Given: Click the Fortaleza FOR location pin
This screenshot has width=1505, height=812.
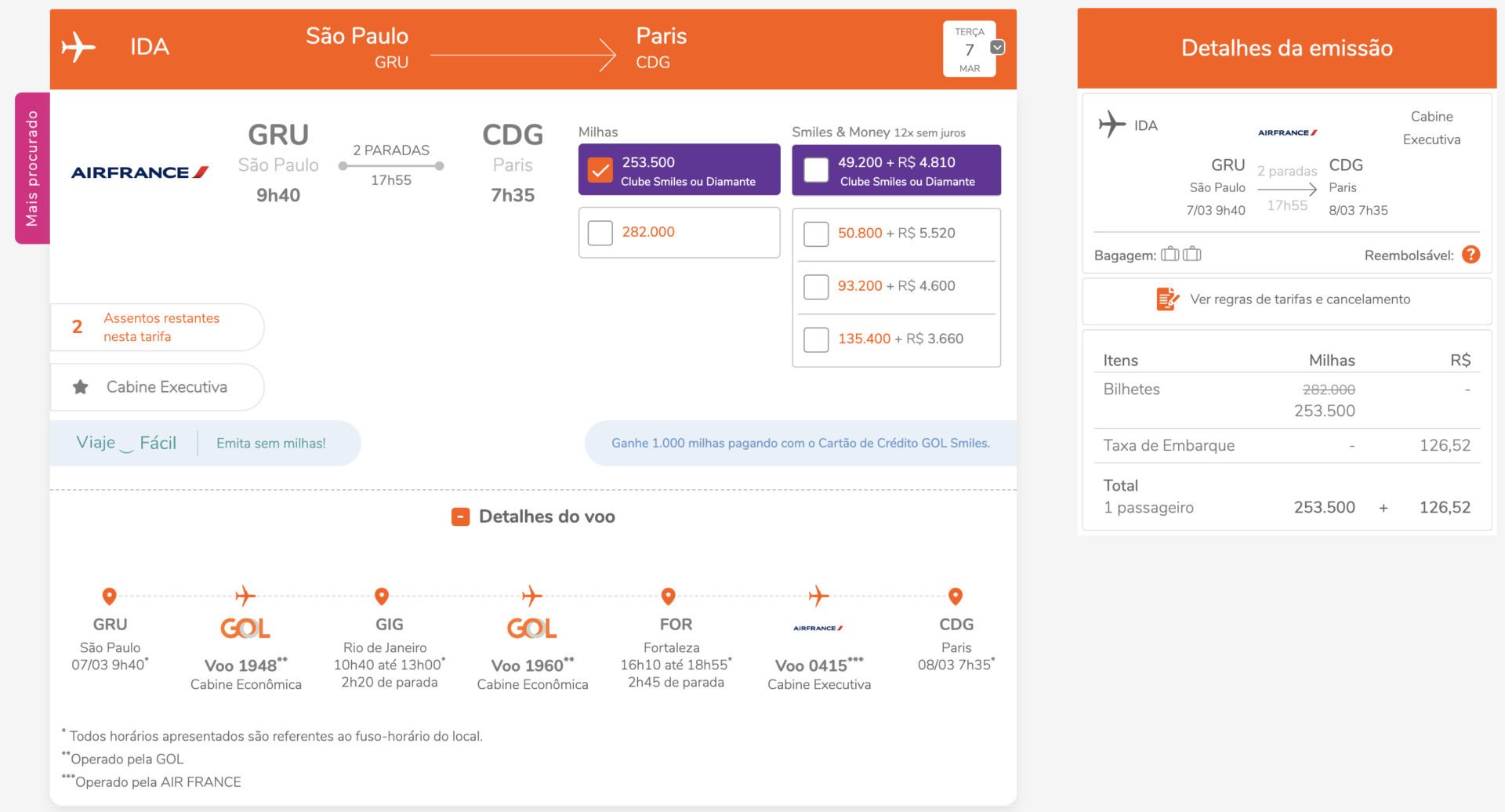Looking at the screenshot, I should coord(668,596).
